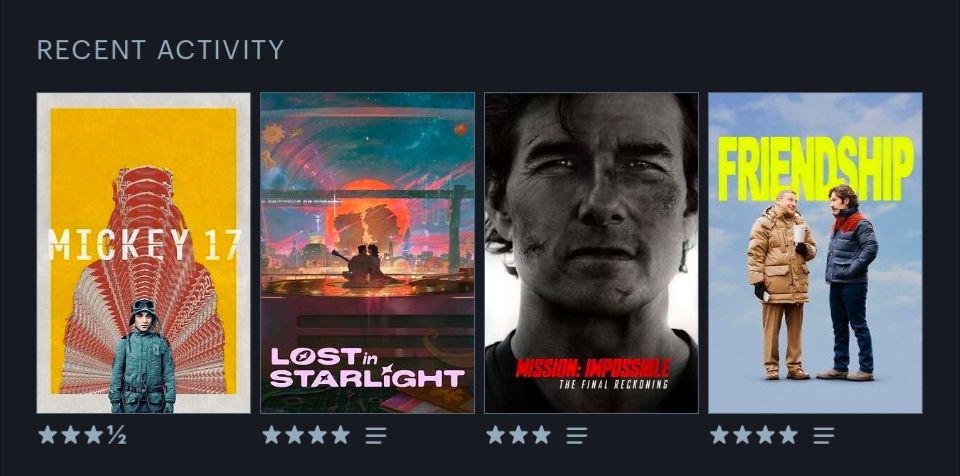The width and height of the screenshot is (960, 476).
Task: Click the third star under Mission: Impossible poster
Action: click(x=541, y=435)
